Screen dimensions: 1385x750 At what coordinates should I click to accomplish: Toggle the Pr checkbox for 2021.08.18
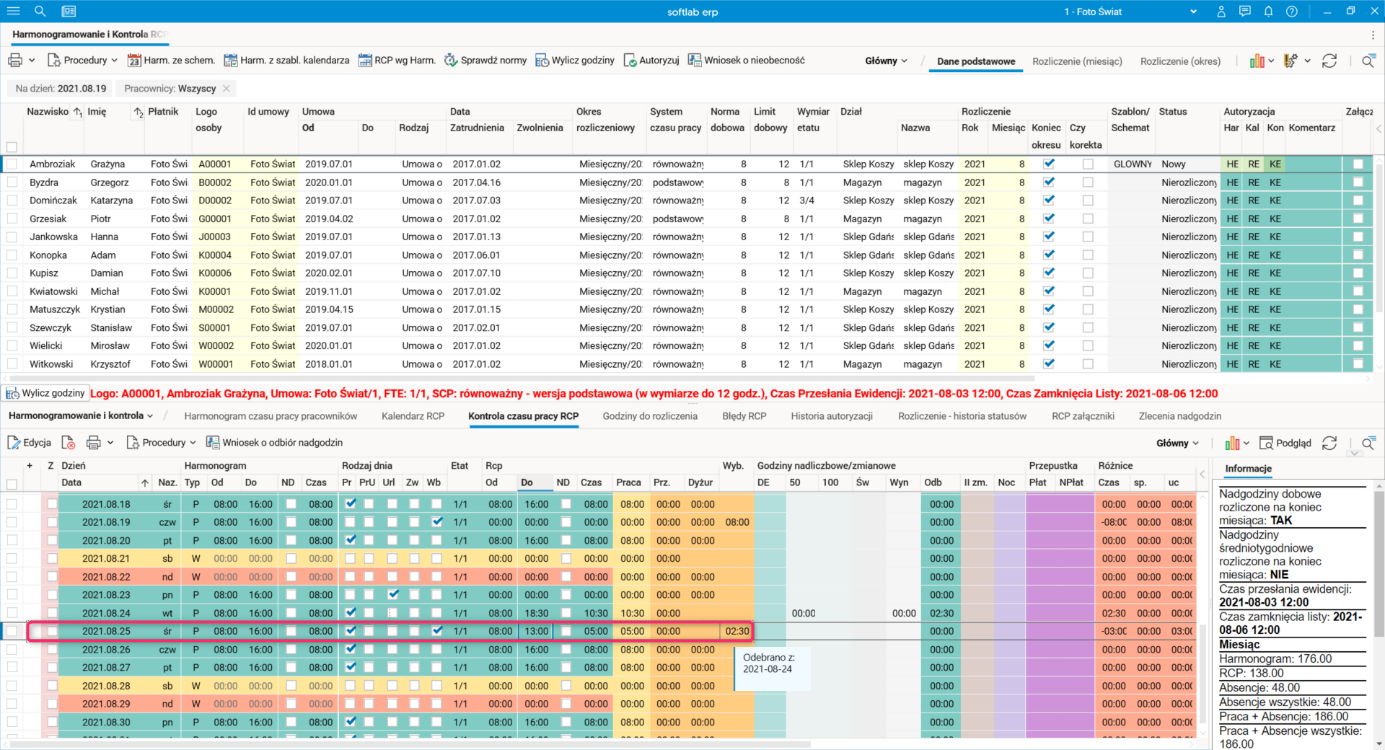pyautogui.click(x=349, y=504)
